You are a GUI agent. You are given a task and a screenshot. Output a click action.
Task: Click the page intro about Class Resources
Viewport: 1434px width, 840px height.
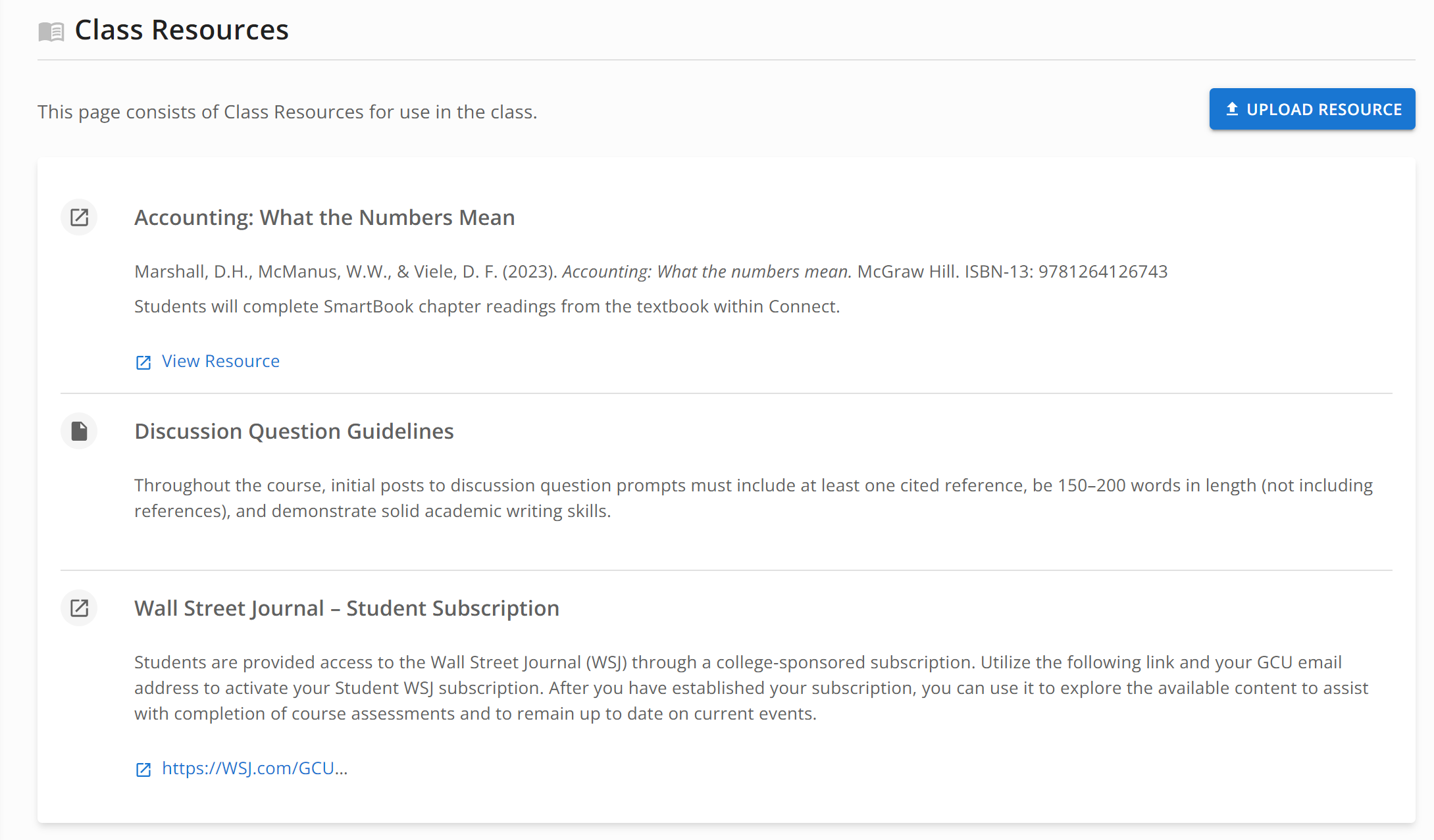(x=287, y=112)
